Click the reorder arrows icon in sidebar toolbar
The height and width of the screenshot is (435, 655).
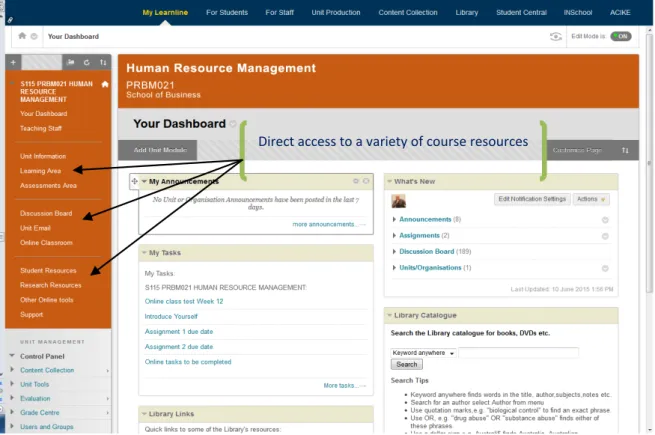pos(103,62)
